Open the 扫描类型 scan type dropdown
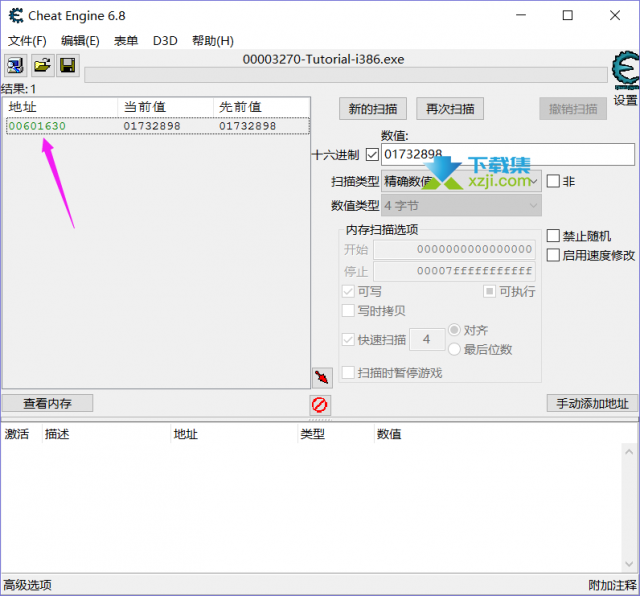 (461, 181)
